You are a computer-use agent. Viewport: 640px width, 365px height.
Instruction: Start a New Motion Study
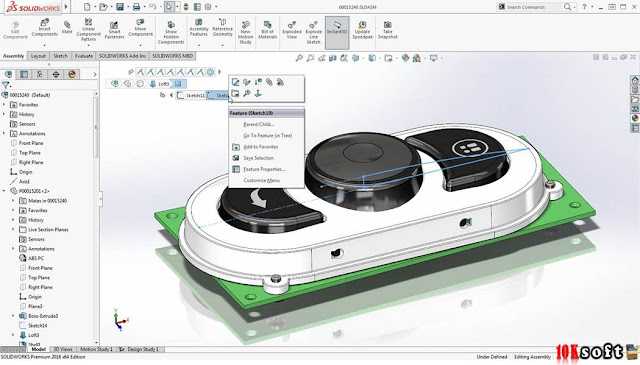pos(245,33)
